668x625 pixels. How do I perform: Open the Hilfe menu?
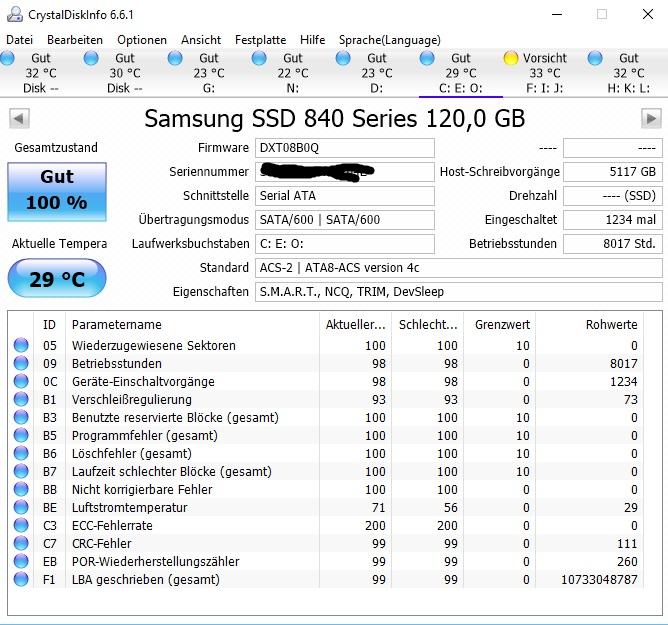(x=312, y=40)
